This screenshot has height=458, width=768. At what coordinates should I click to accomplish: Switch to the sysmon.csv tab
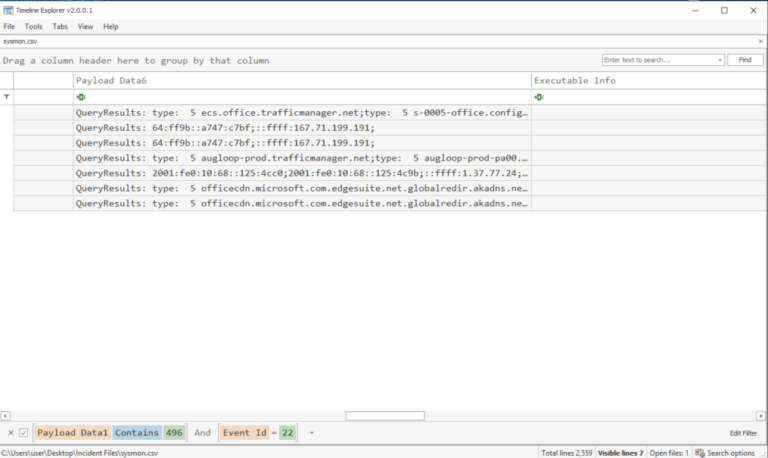tap(20, 41)
